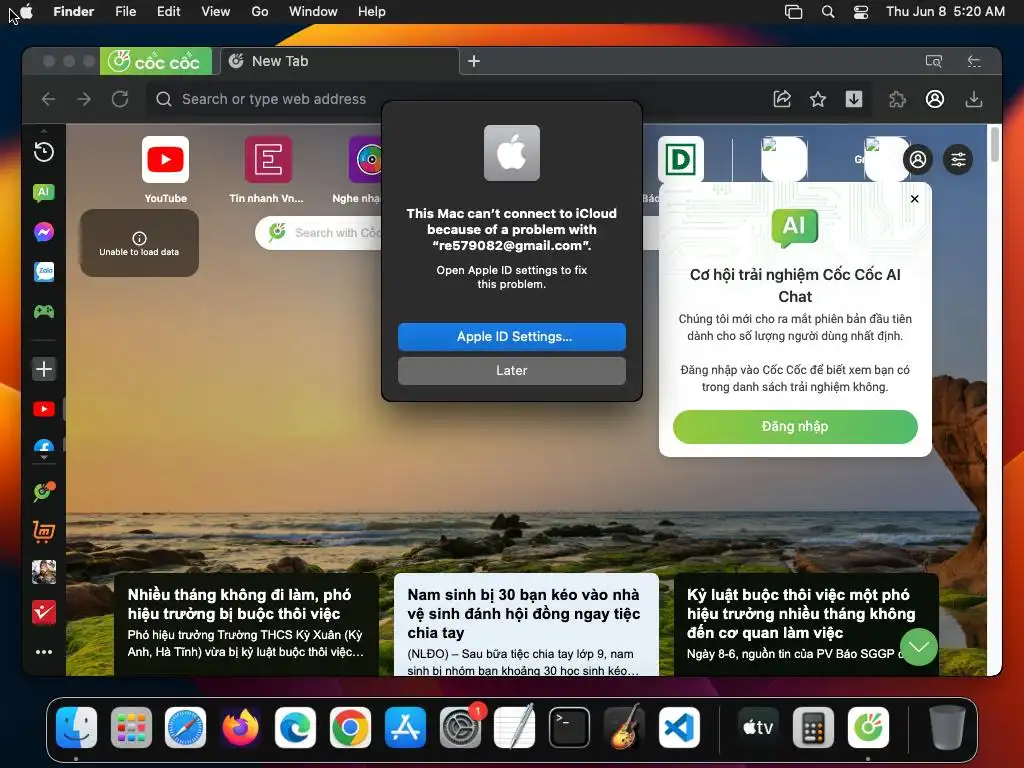Open the YouTube icon in the sidebar
This screenshot has height=768, width=1024.
pos(44,409)
